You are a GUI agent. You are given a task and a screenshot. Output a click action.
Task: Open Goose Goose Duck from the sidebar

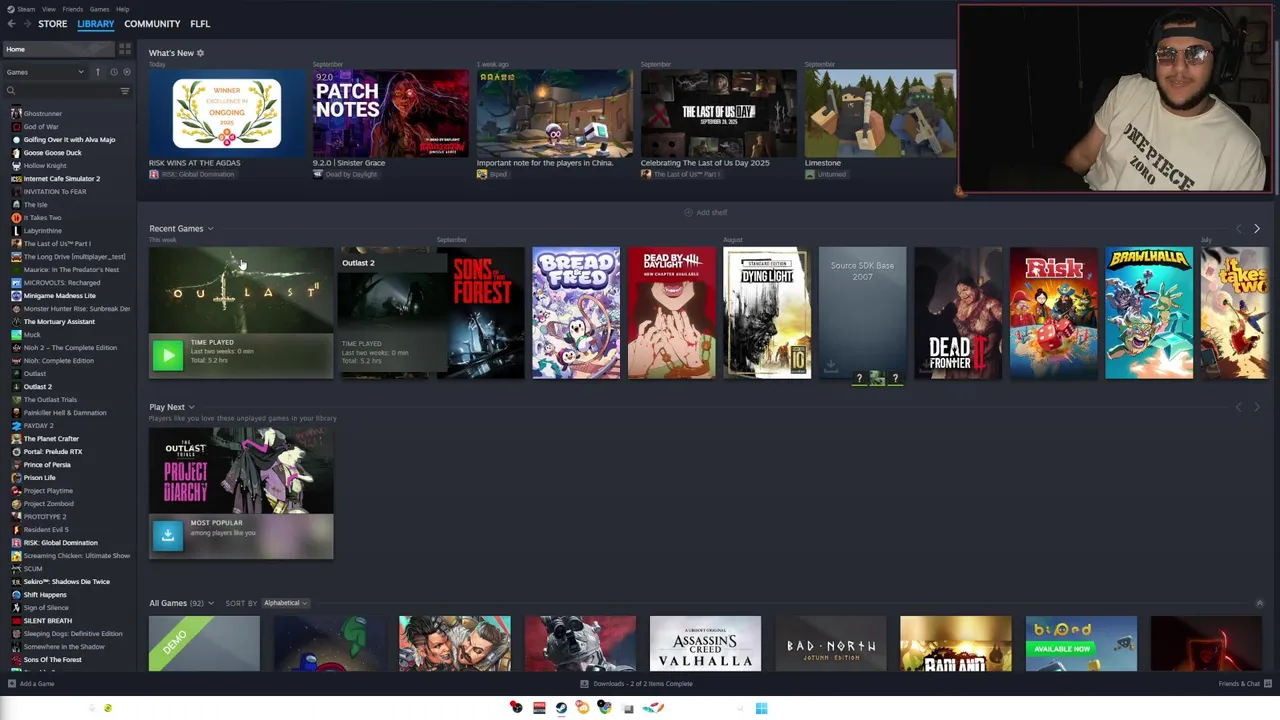52,153
